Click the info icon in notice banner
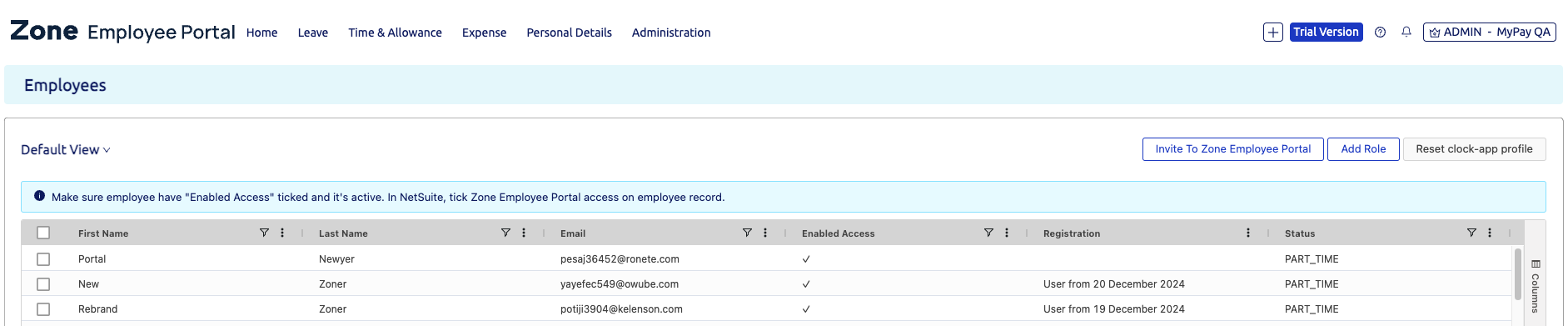The image size is (1568, 326). [x=39, y=196]
